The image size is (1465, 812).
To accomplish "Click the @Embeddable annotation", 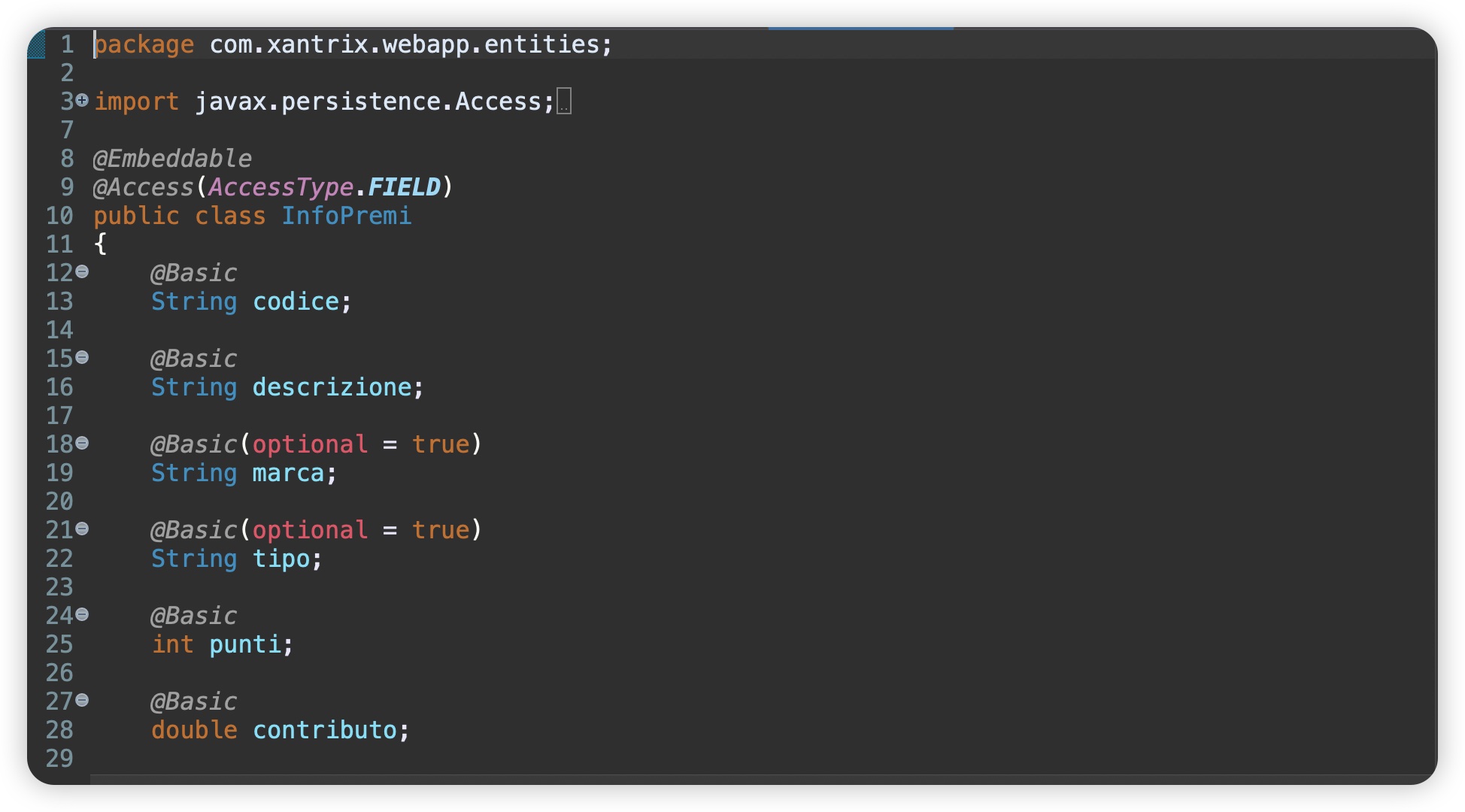I will pos(172,159).
